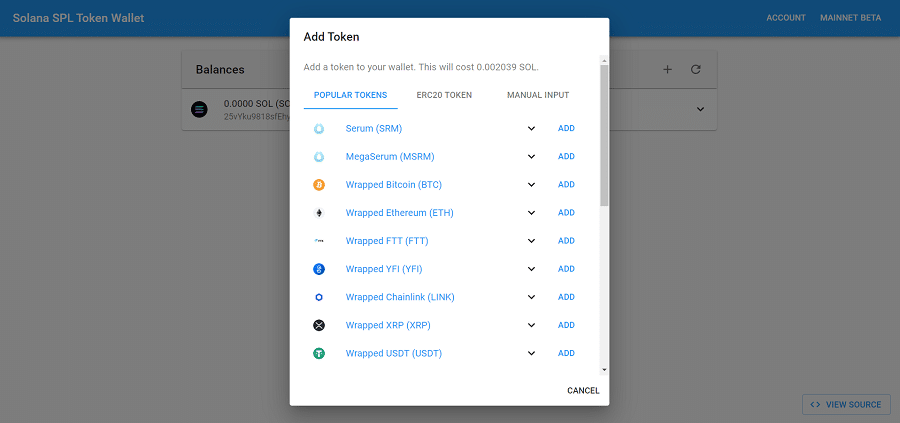Image resolution: width=900 pixels, height=423 pixels.
Task: Add the MegaSerum (MSRM) token
Action: pos(566,157)
